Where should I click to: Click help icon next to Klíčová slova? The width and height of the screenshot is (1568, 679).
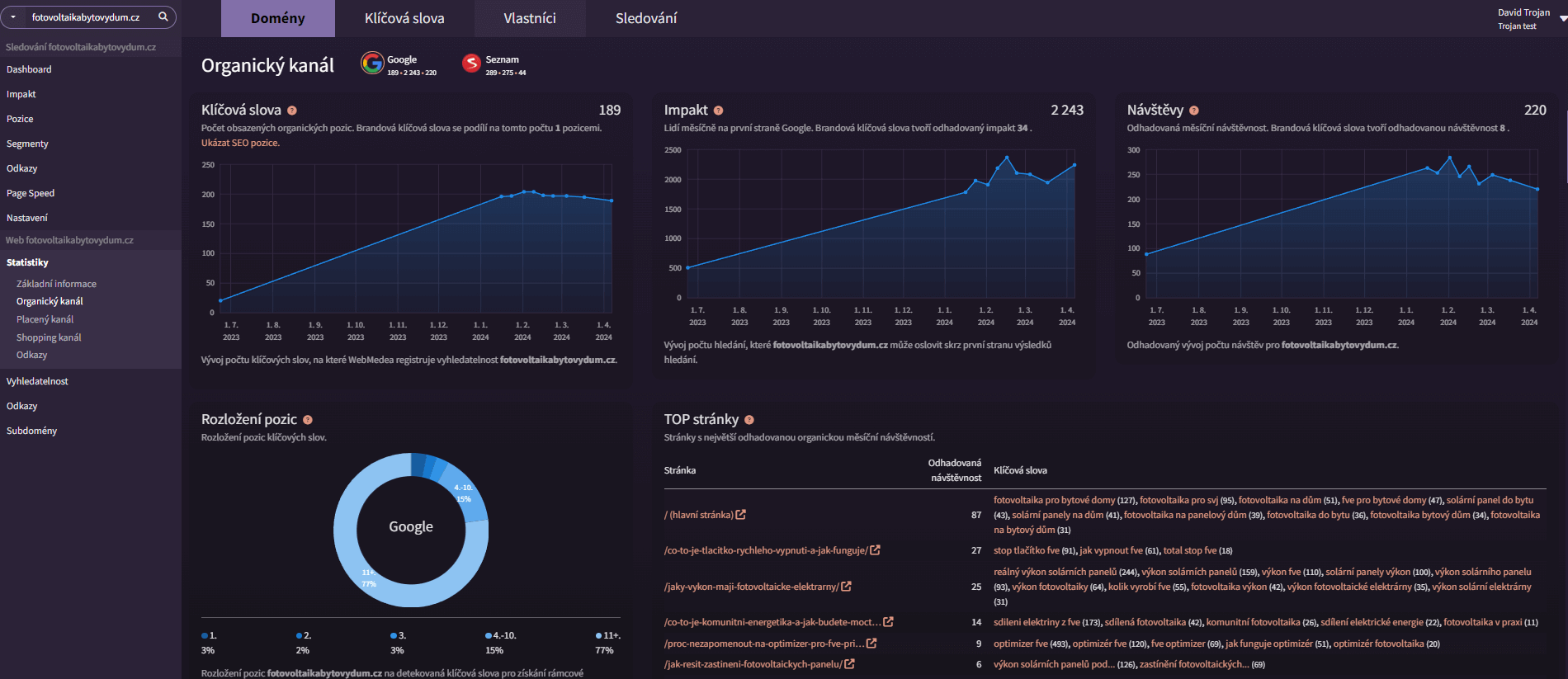pyautogui.click(x=292, y=111)
